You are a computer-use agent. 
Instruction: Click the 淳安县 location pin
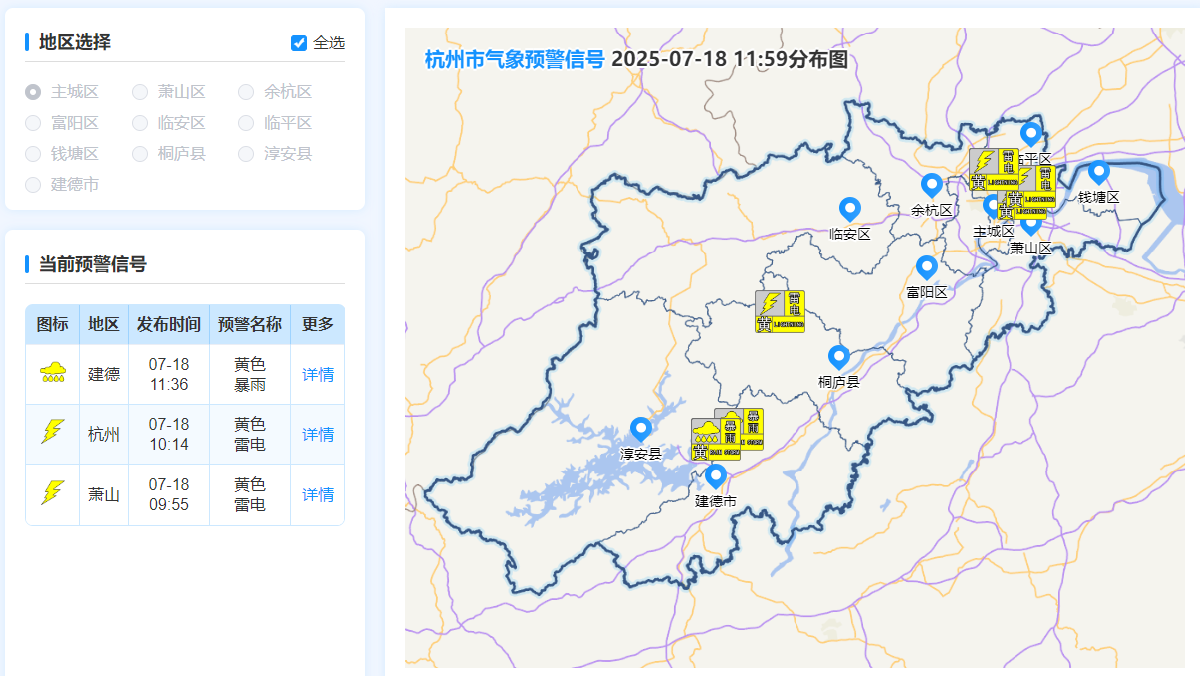tap(641, 429)
